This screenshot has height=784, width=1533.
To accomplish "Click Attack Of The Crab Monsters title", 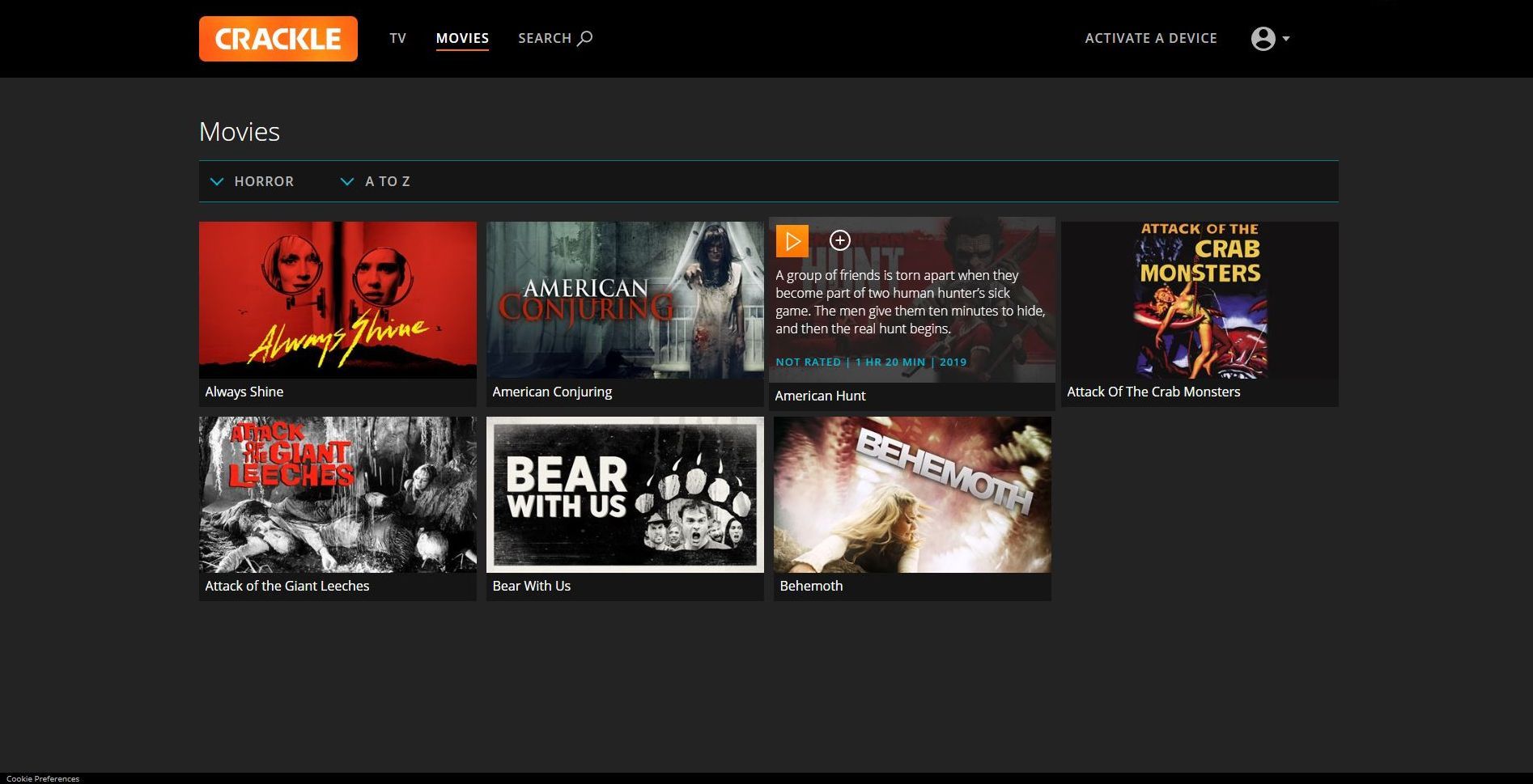I will [x=1153, y=392].
